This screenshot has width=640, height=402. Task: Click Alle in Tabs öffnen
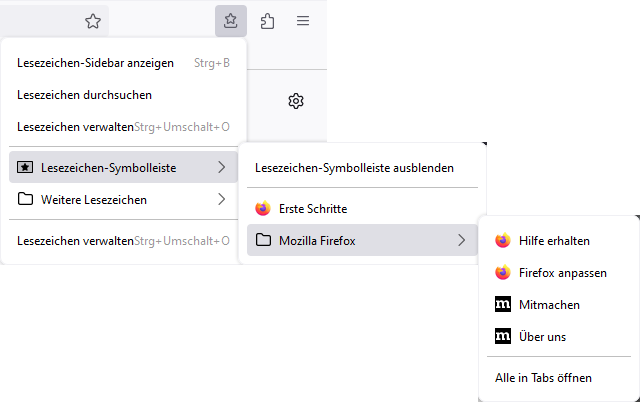pyautogui.click(x=543, y=378)
